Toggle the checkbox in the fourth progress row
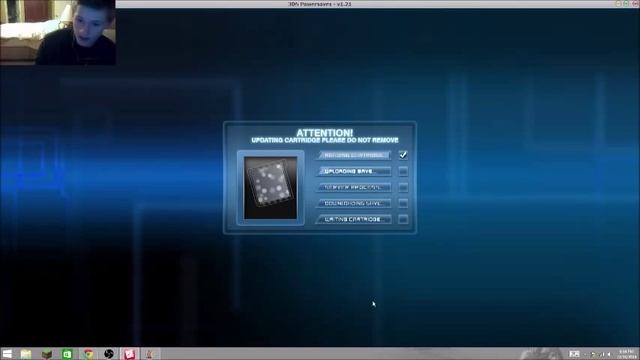The height and width of the screenshot is (360, 640). (403, 203)
